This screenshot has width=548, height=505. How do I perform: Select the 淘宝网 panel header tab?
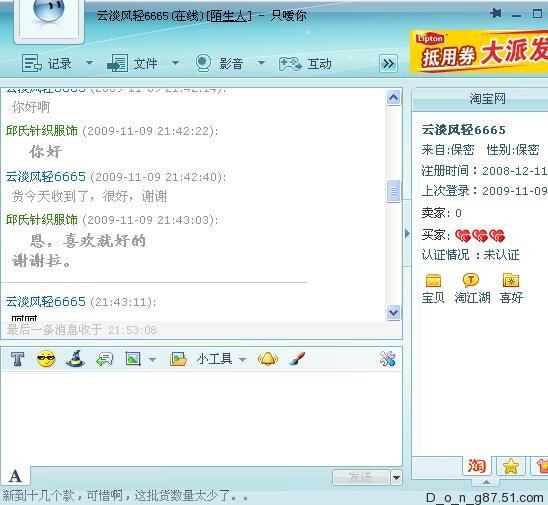click(487, 99)
